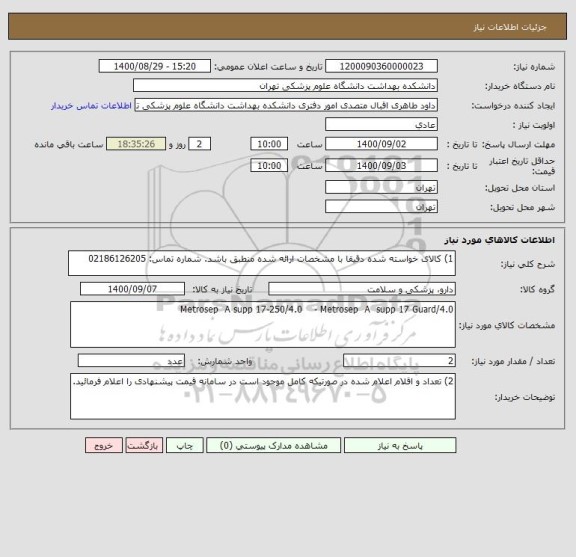Click the توضیحات خریدار label
This screenshot has height=557, width=576.
click(x=525, y=397)
